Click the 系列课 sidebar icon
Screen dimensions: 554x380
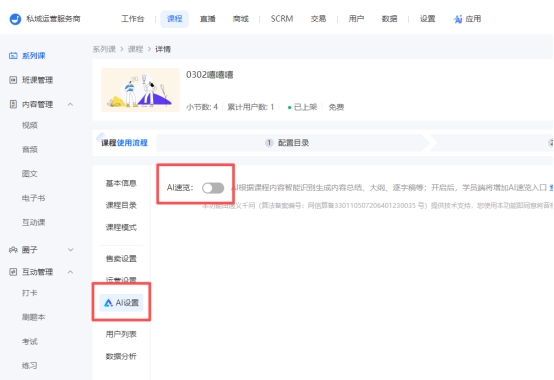click(x=13, y=55)
